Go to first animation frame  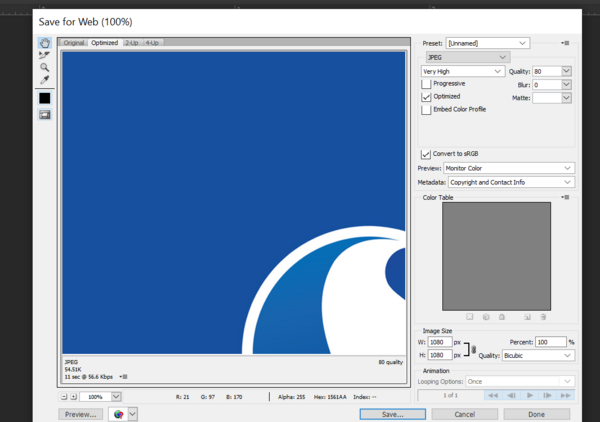pos(493,395)
